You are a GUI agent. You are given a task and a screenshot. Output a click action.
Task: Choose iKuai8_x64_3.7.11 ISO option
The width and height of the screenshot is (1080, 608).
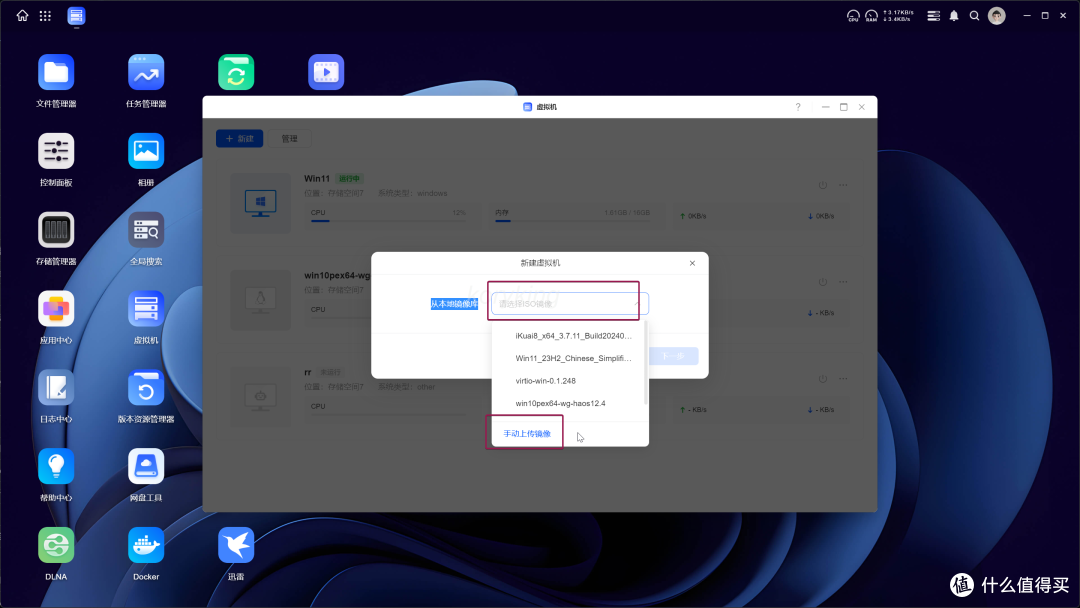[x=570, y=336]
